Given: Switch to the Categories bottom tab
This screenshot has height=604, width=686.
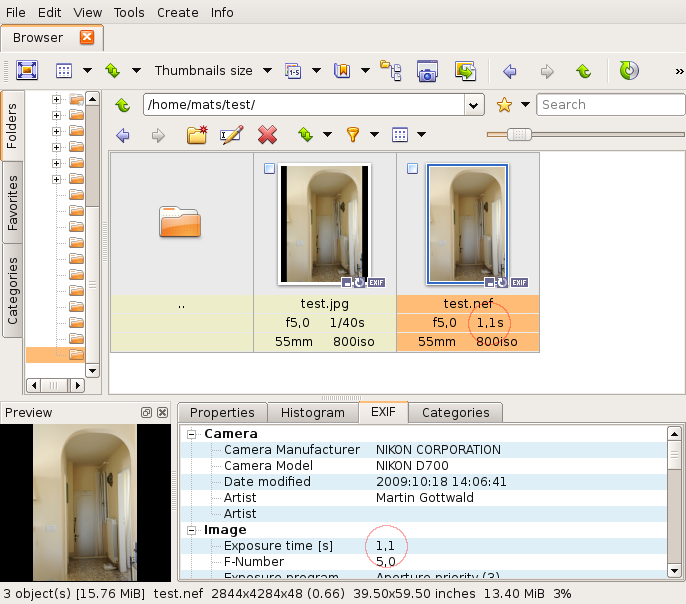Looking at the screenshot, I should tap(455, 413).
